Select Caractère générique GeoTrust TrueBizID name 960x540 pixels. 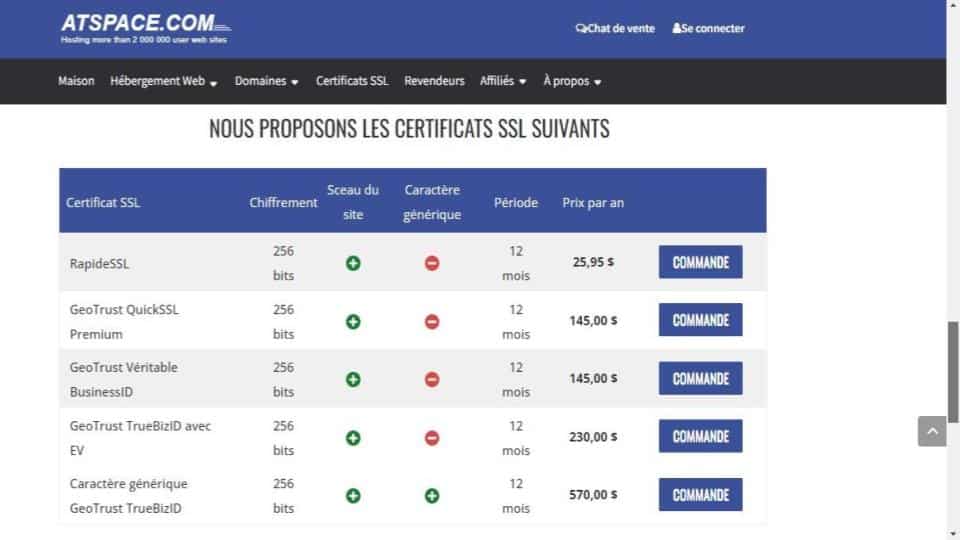[x=129, y=496]
